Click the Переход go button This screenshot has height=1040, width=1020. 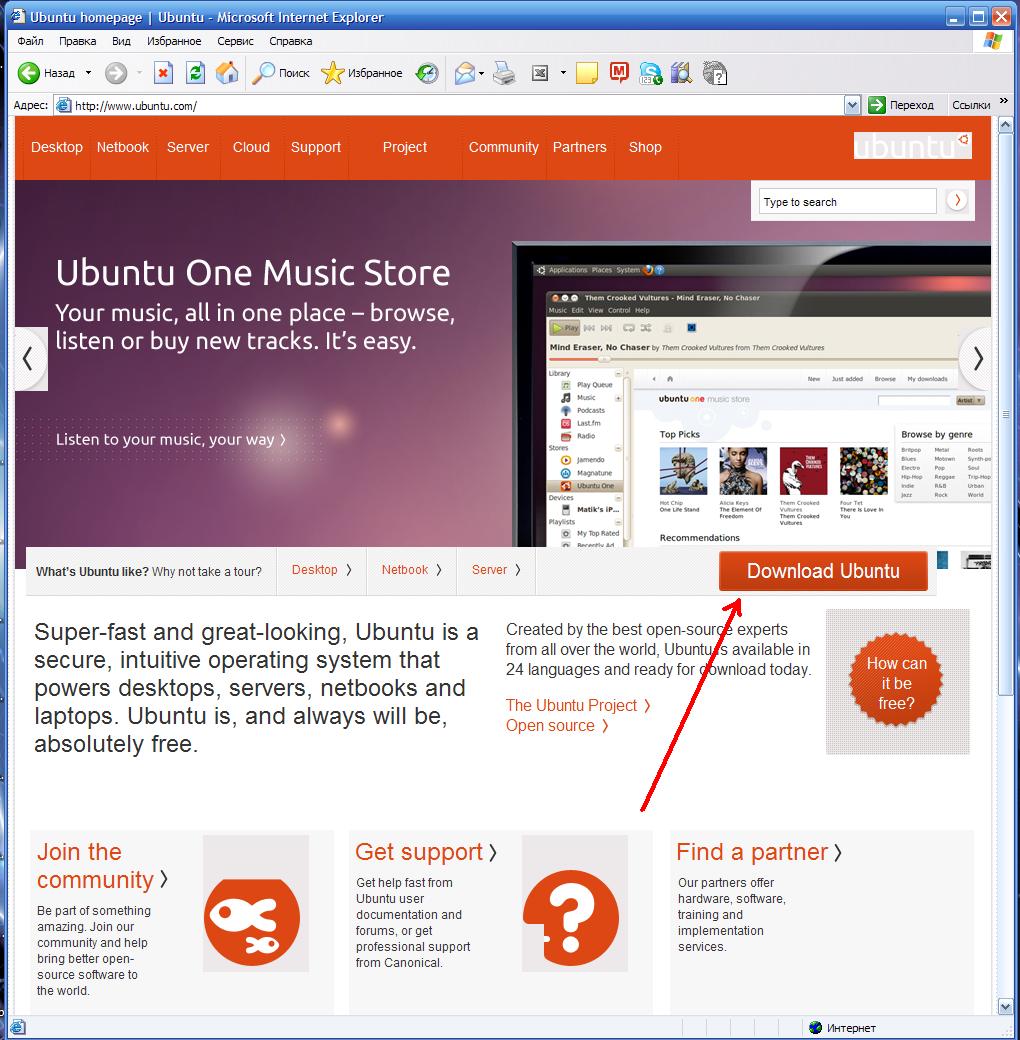901,105
